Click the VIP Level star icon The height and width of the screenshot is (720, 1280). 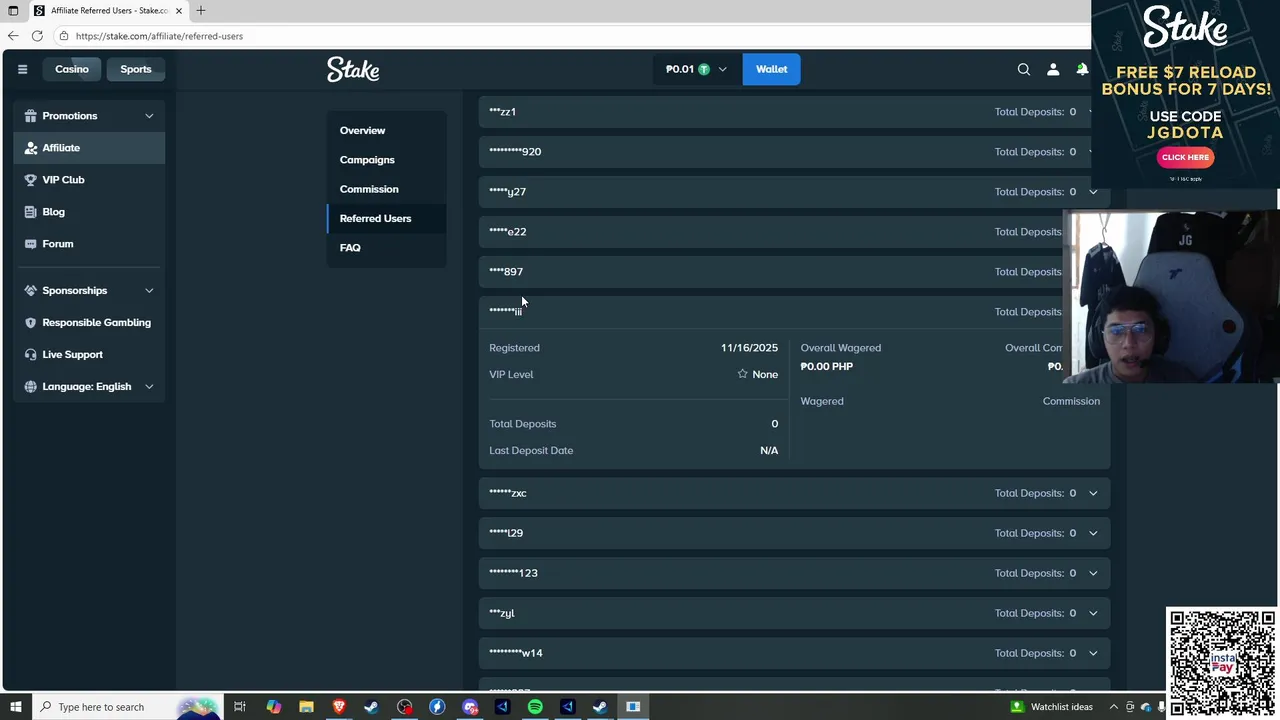tap(742, 374)
